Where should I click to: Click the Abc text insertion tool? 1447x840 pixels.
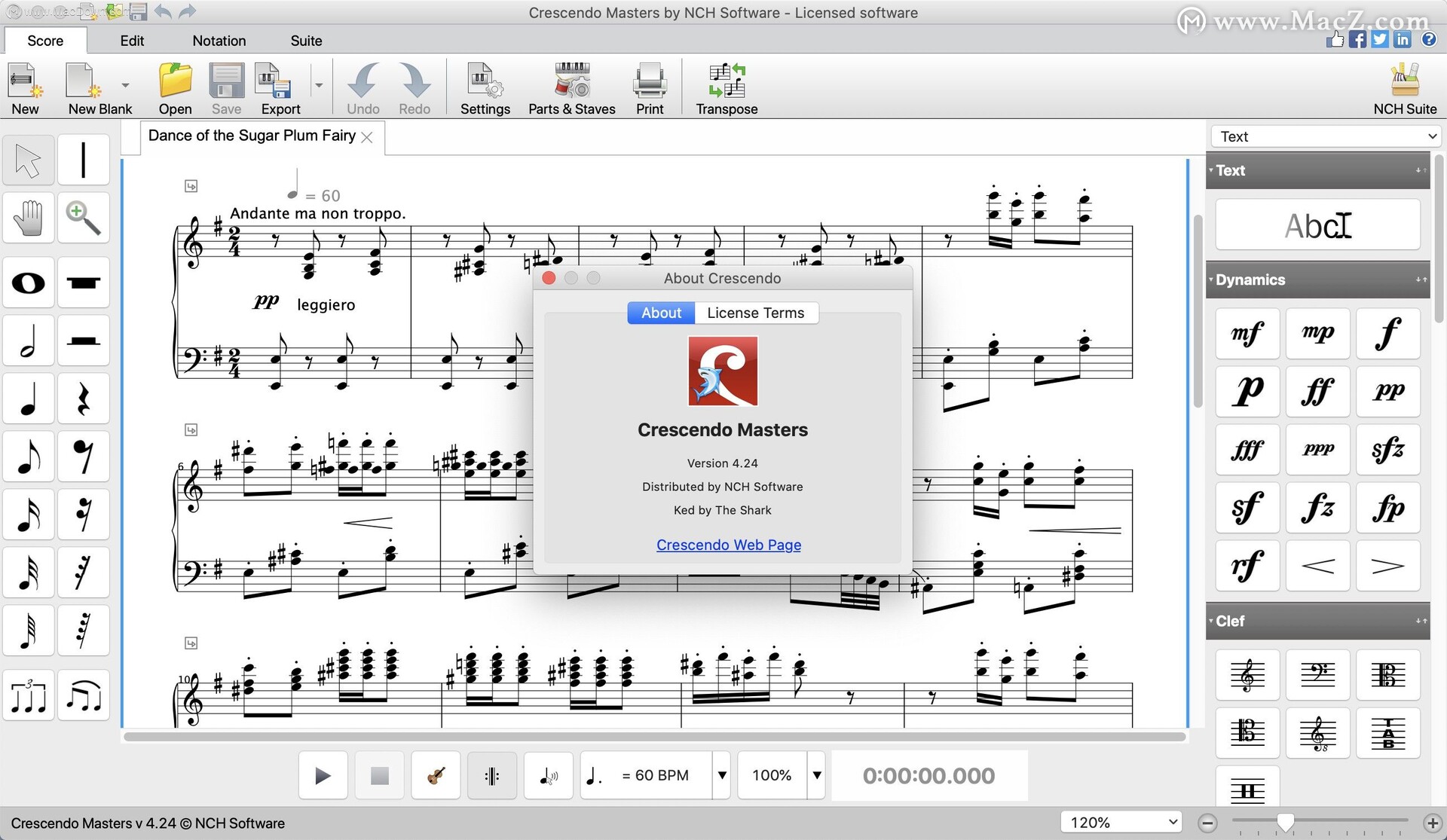click(x=1317, y=225)
